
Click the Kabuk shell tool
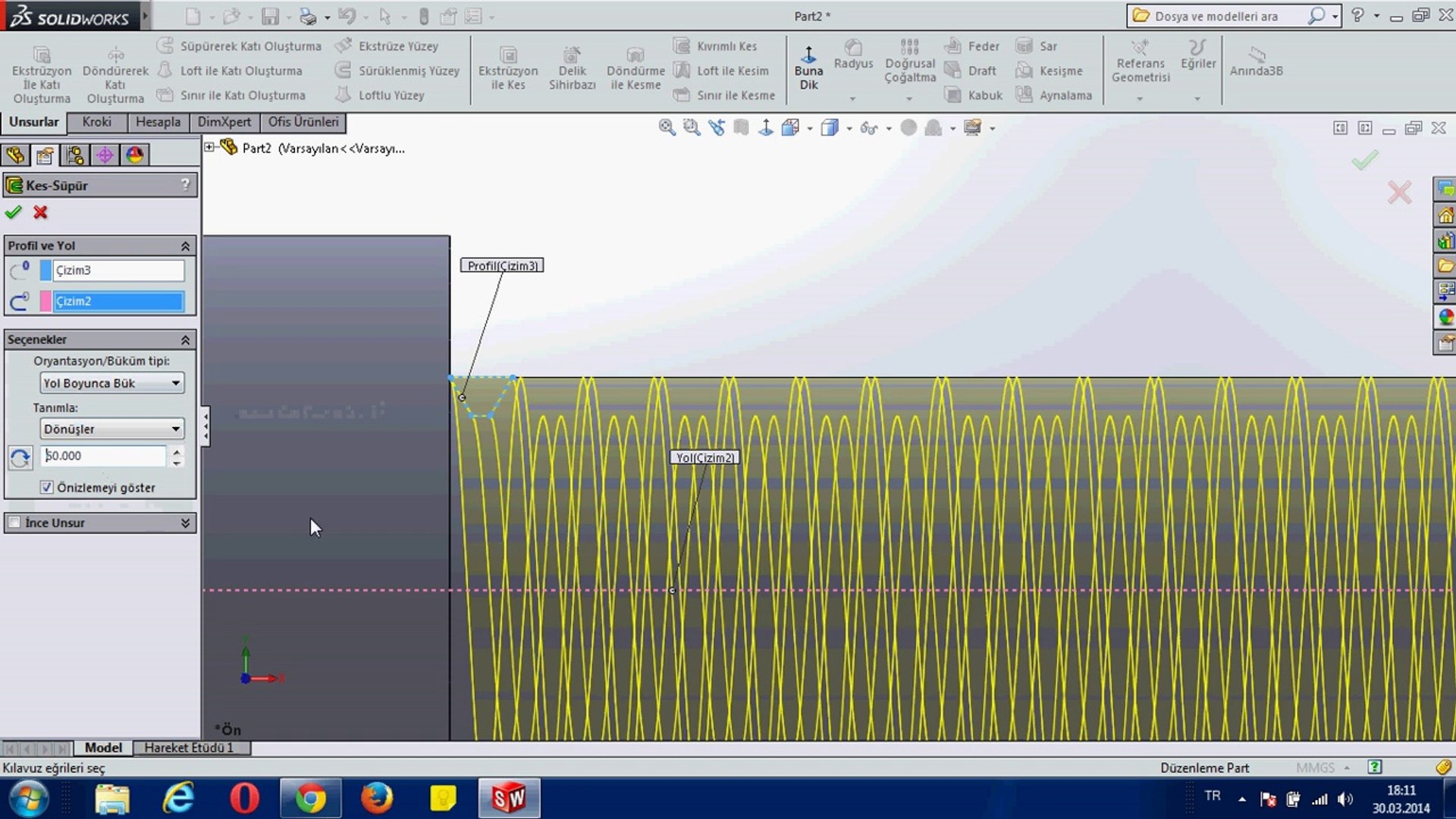(974, 95)
